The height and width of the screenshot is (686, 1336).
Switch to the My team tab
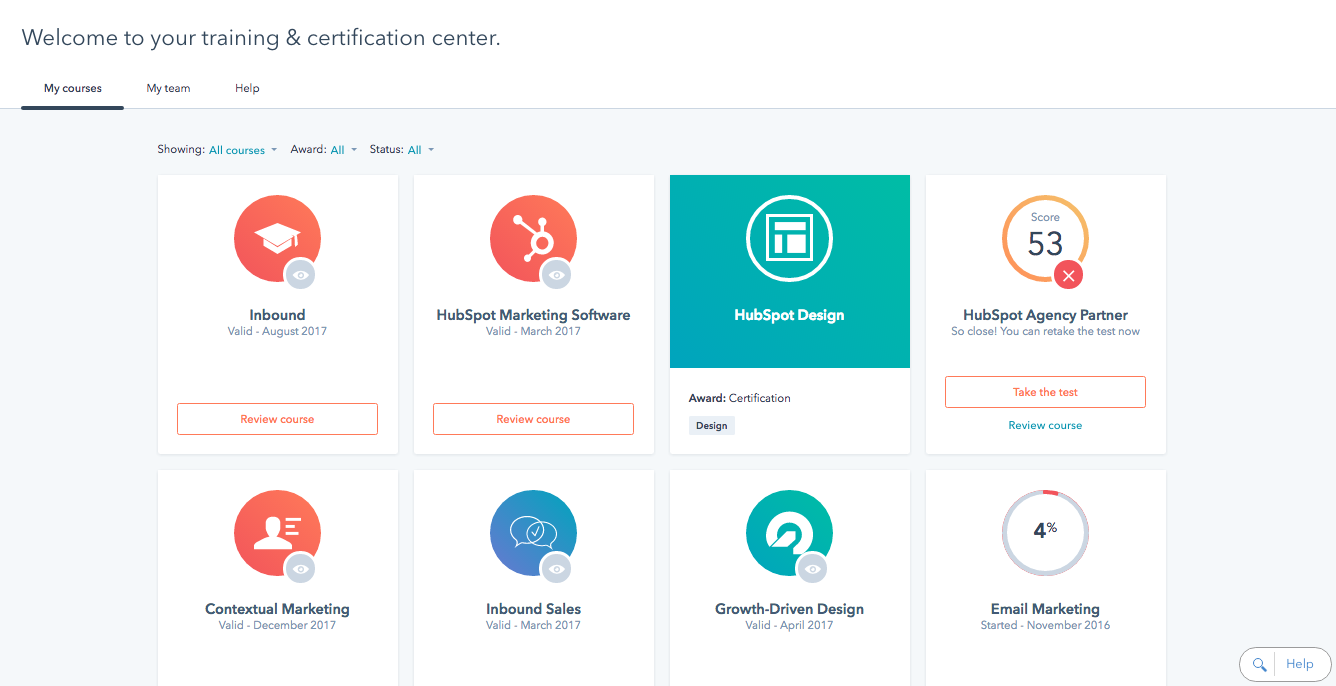coord(168,88)
